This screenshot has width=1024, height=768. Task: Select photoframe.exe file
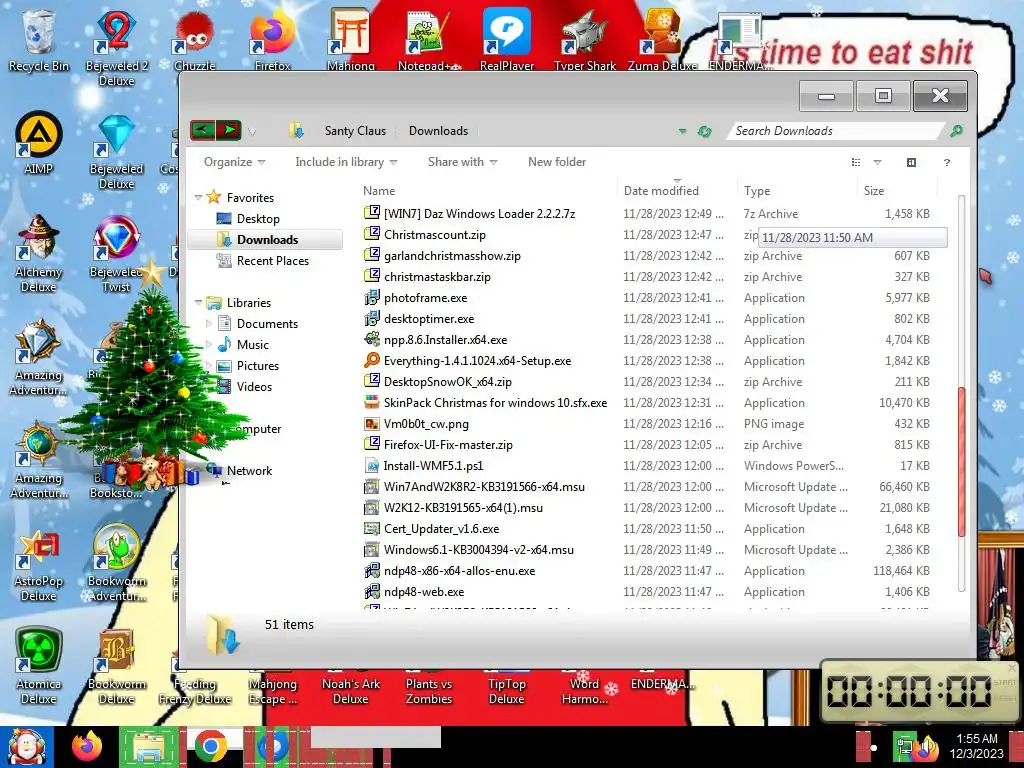pos(425,298)
